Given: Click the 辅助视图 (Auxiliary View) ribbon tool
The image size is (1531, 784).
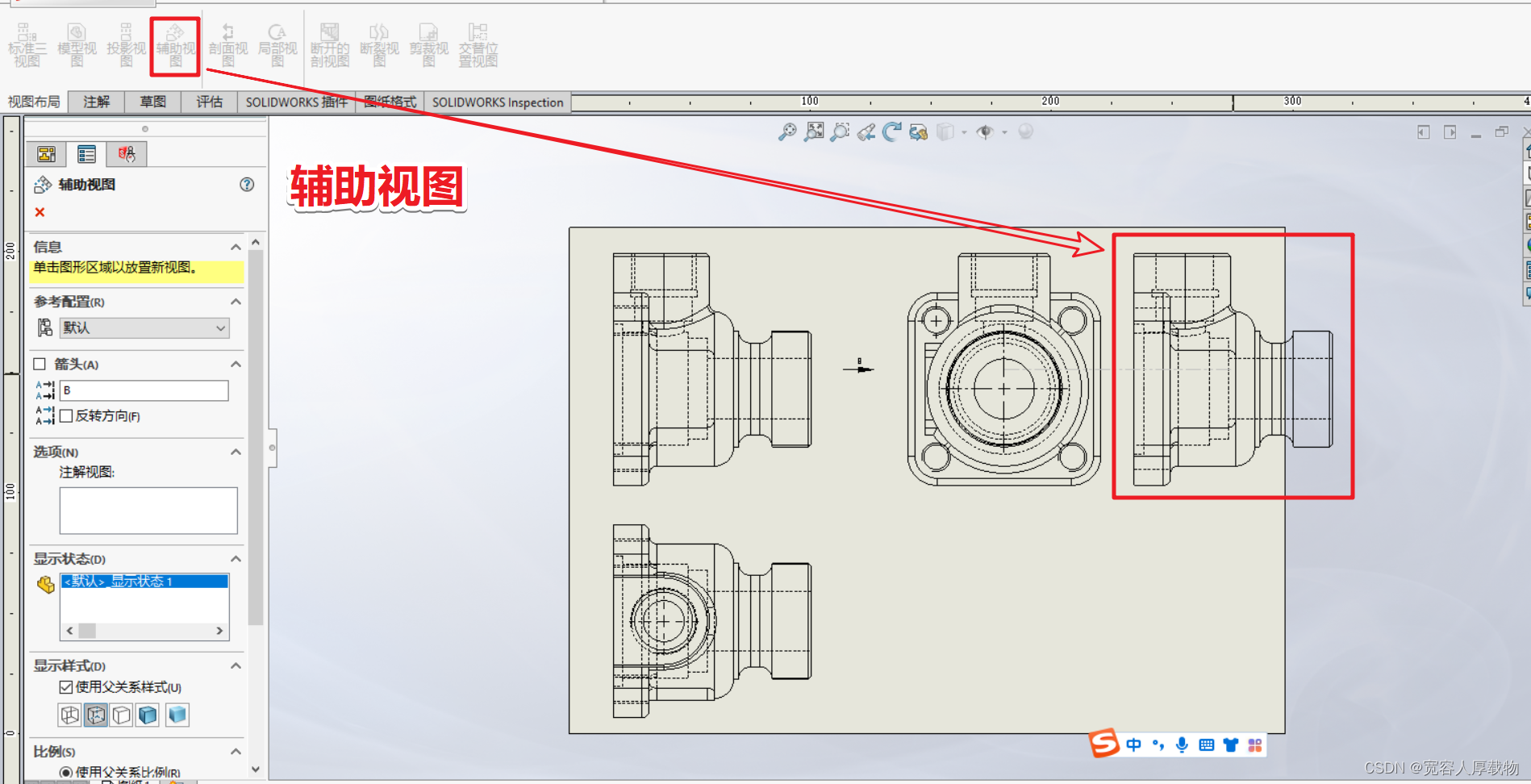Looking at the screenshot, I should coord(175,45).
